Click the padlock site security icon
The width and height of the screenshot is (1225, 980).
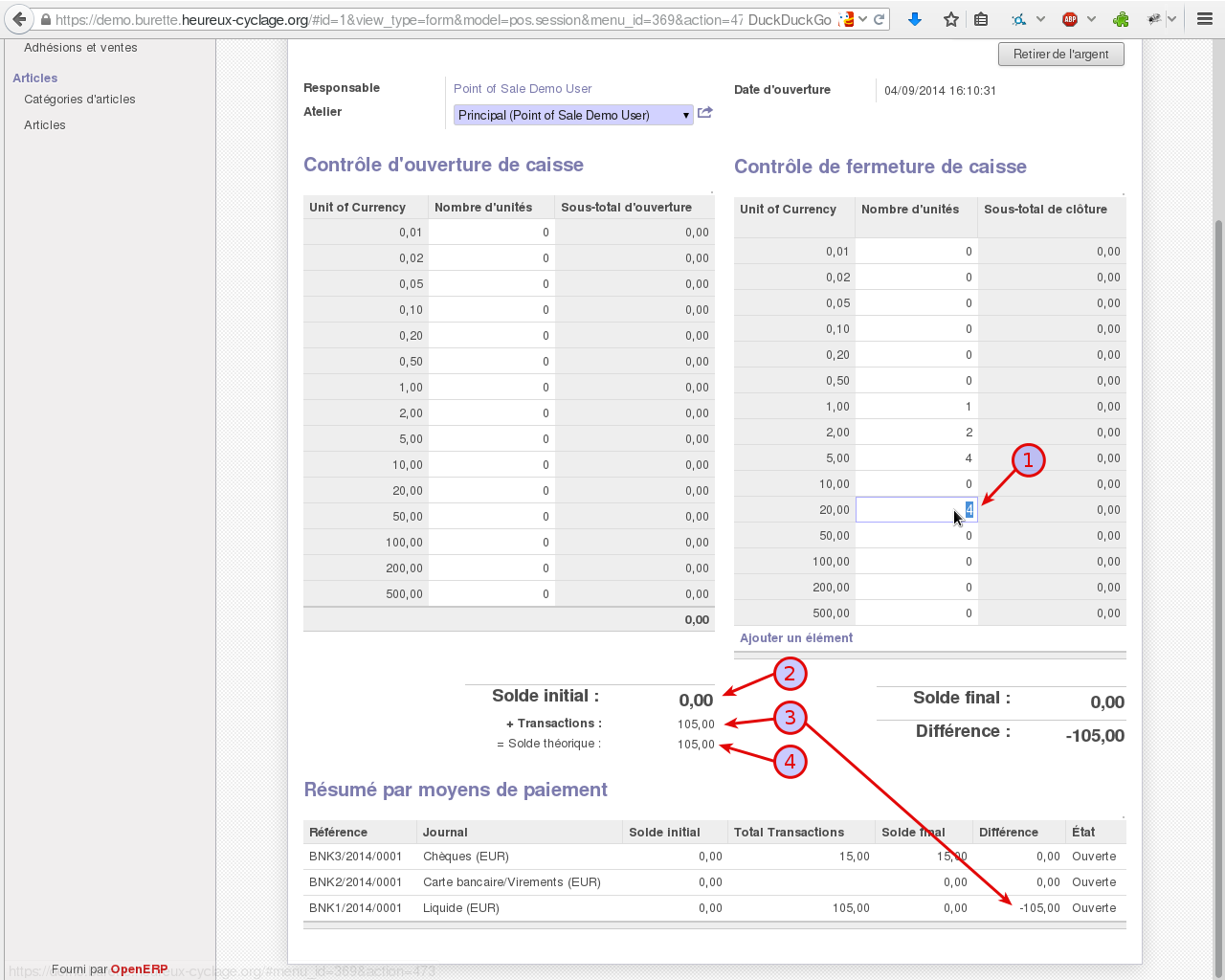(x=45, y=19)
